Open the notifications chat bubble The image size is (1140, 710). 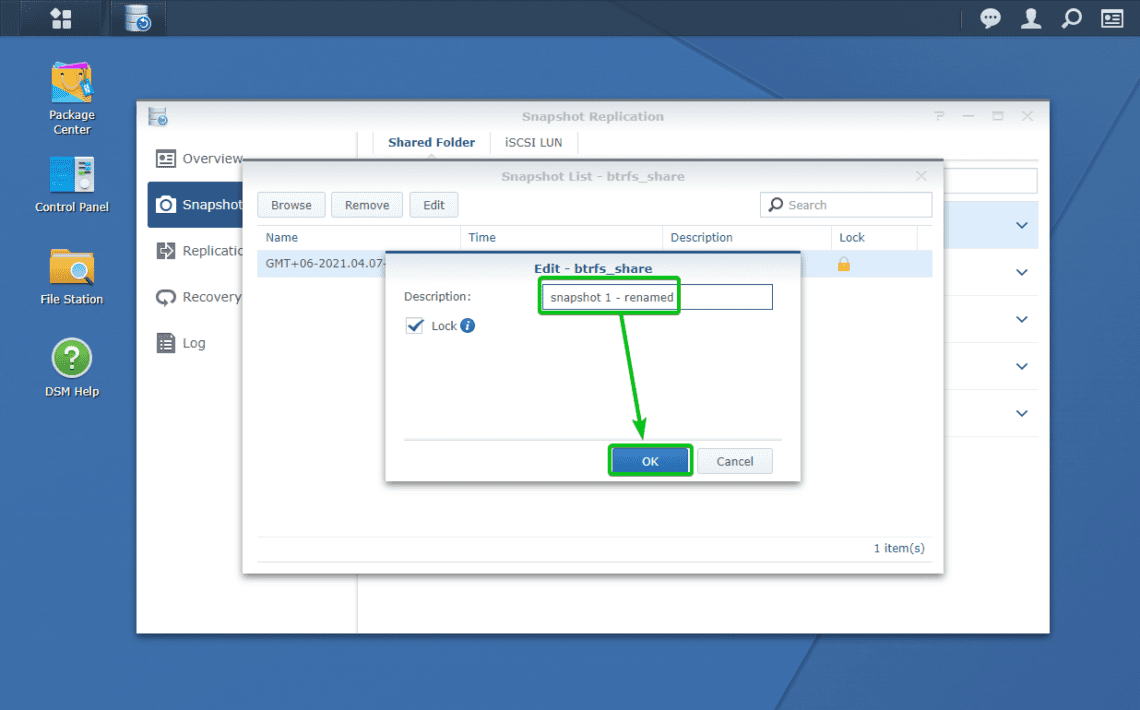tap(989, 18)
